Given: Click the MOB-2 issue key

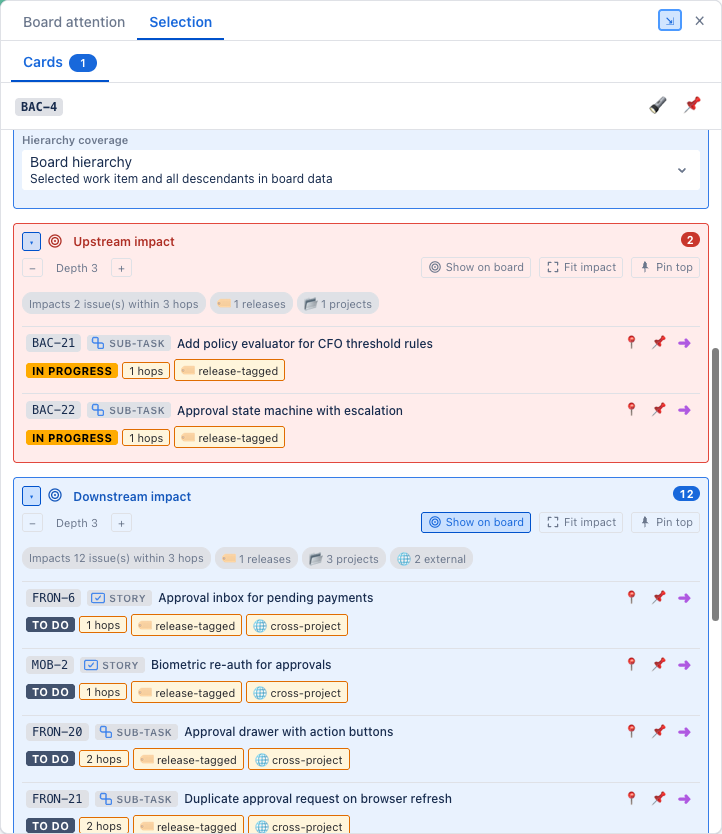Looking at the screenshot, I should (x=50, y=665).
